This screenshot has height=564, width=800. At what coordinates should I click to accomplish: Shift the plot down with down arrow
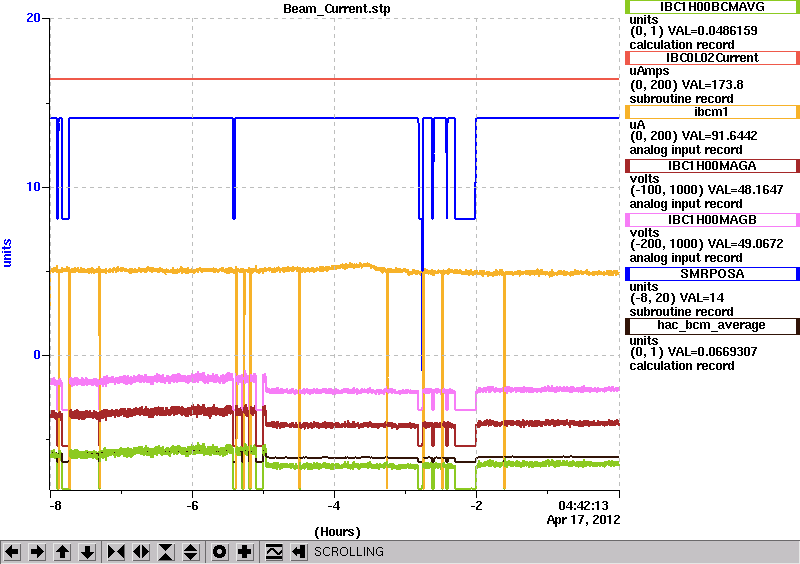click(88, 552)
